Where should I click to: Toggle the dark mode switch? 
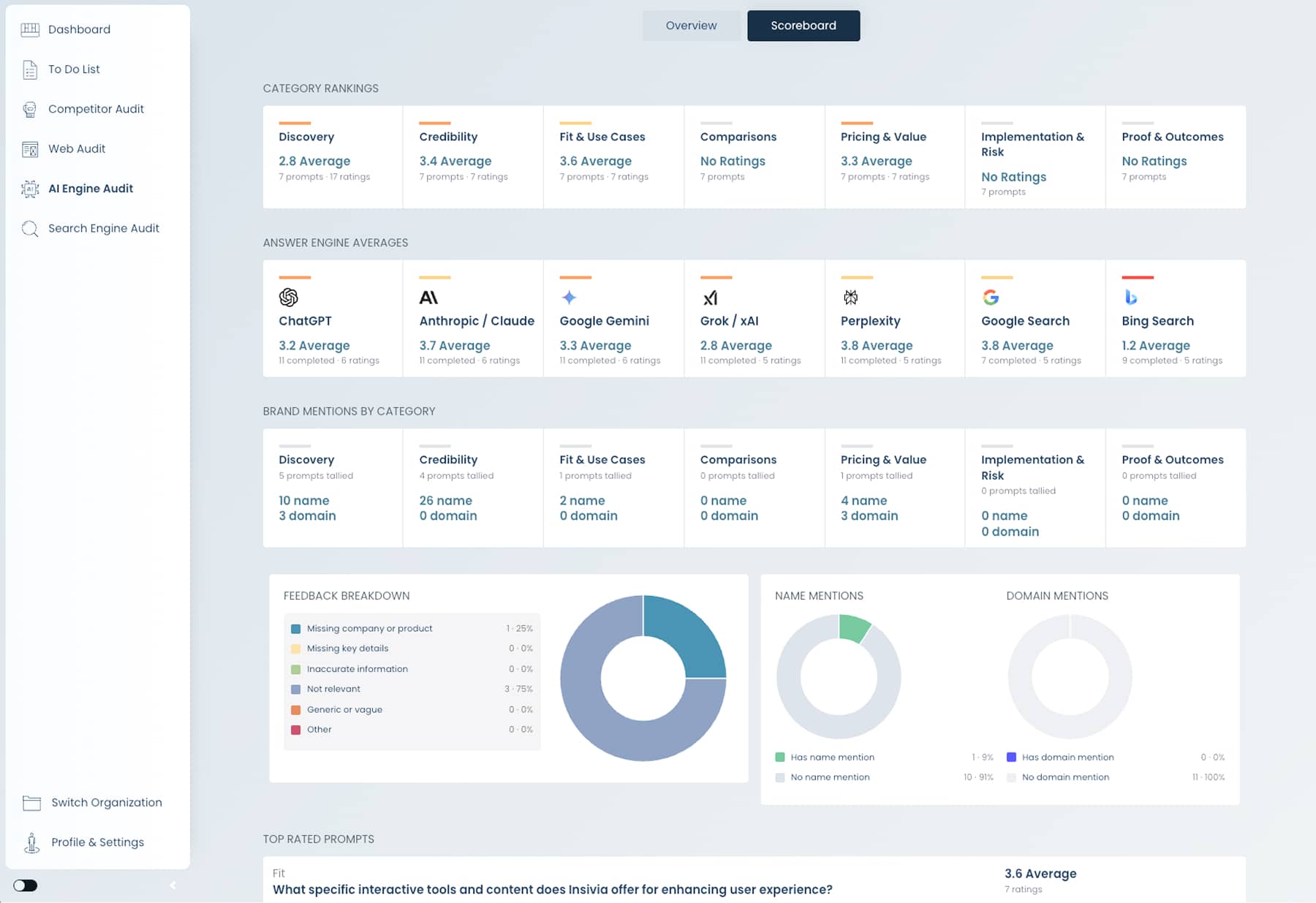pos(25,885)
